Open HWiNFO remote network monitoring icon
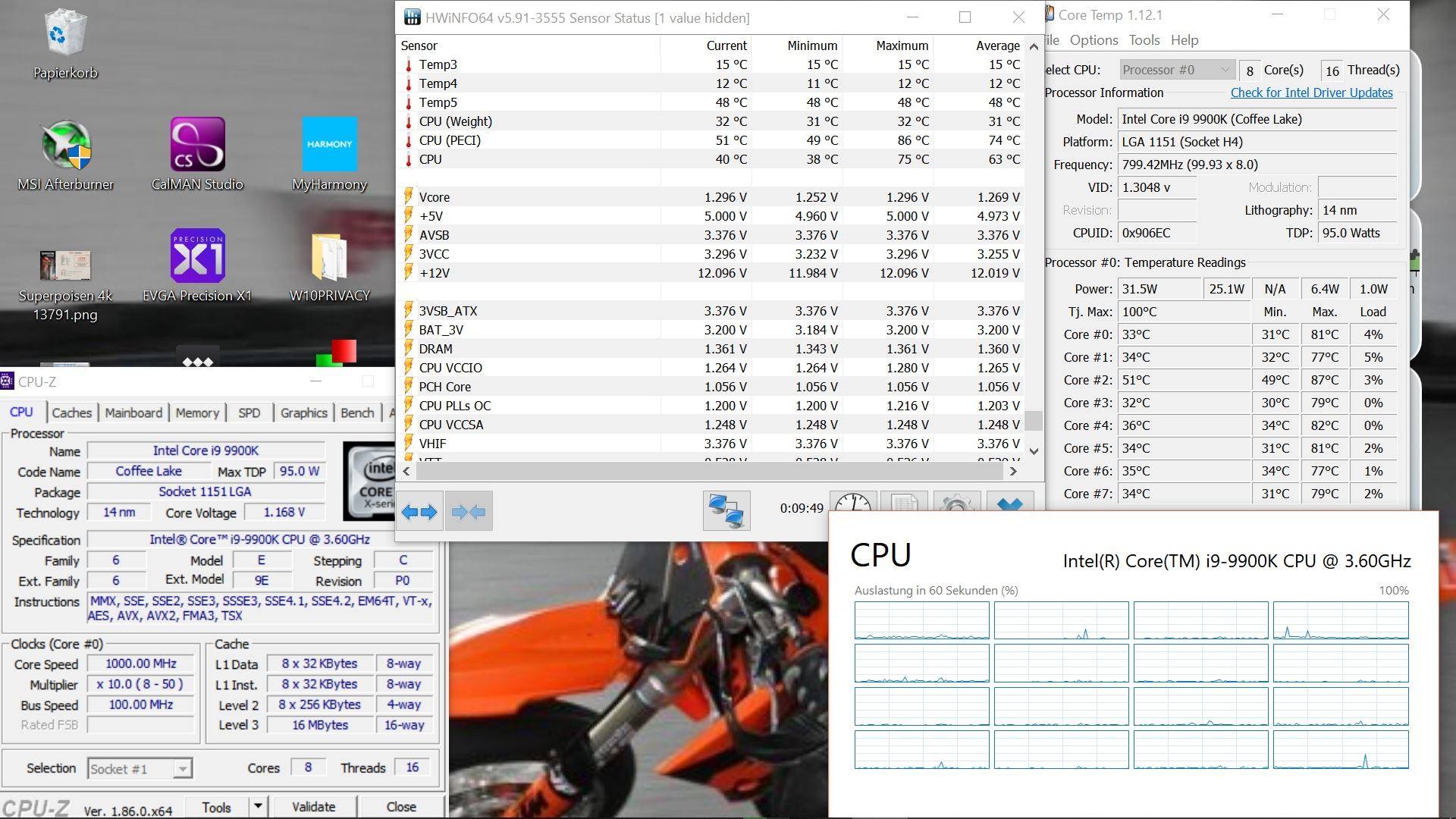The height and width of the screenshot is (819, 1456). [726, 511]
